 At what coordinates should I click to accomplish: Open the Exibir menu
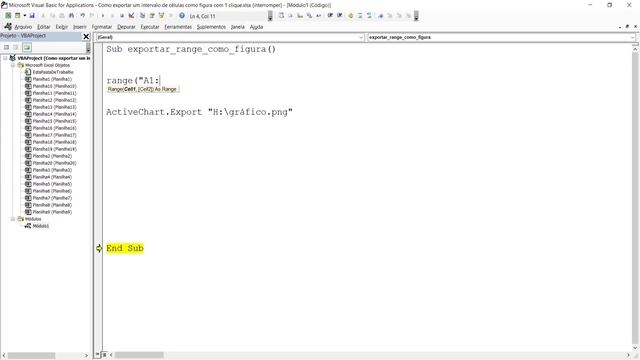(x=62, y=27)
